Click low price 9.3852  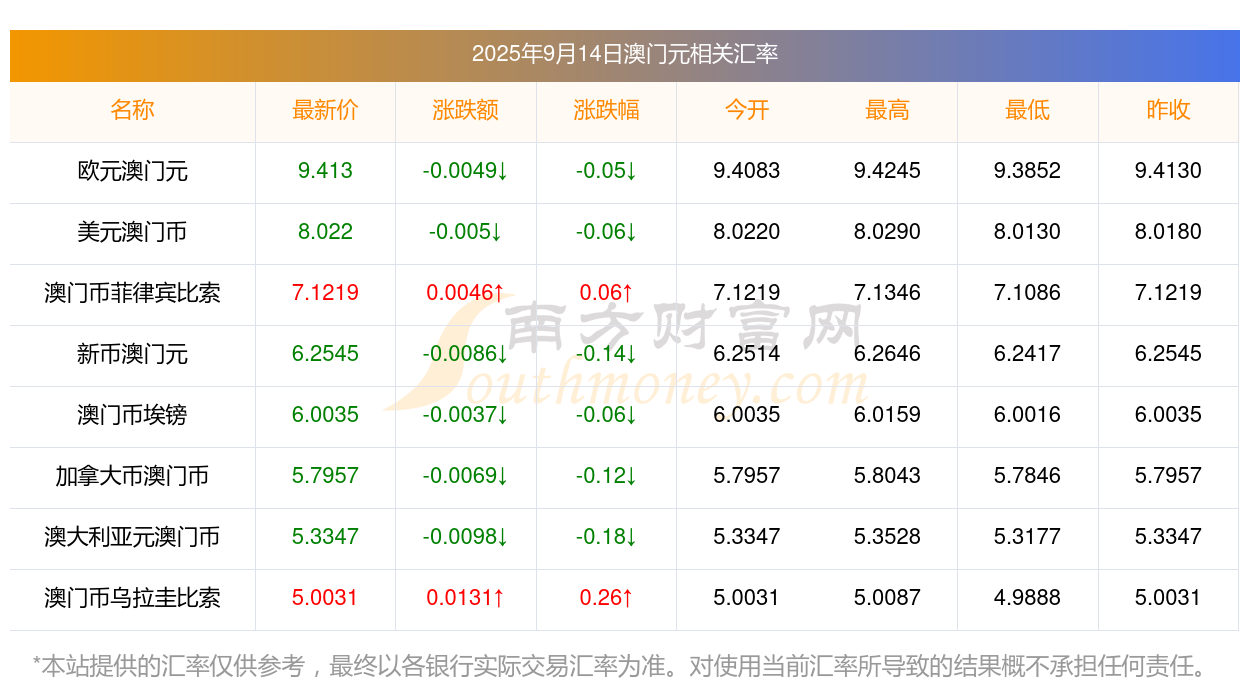point(1027,171)
